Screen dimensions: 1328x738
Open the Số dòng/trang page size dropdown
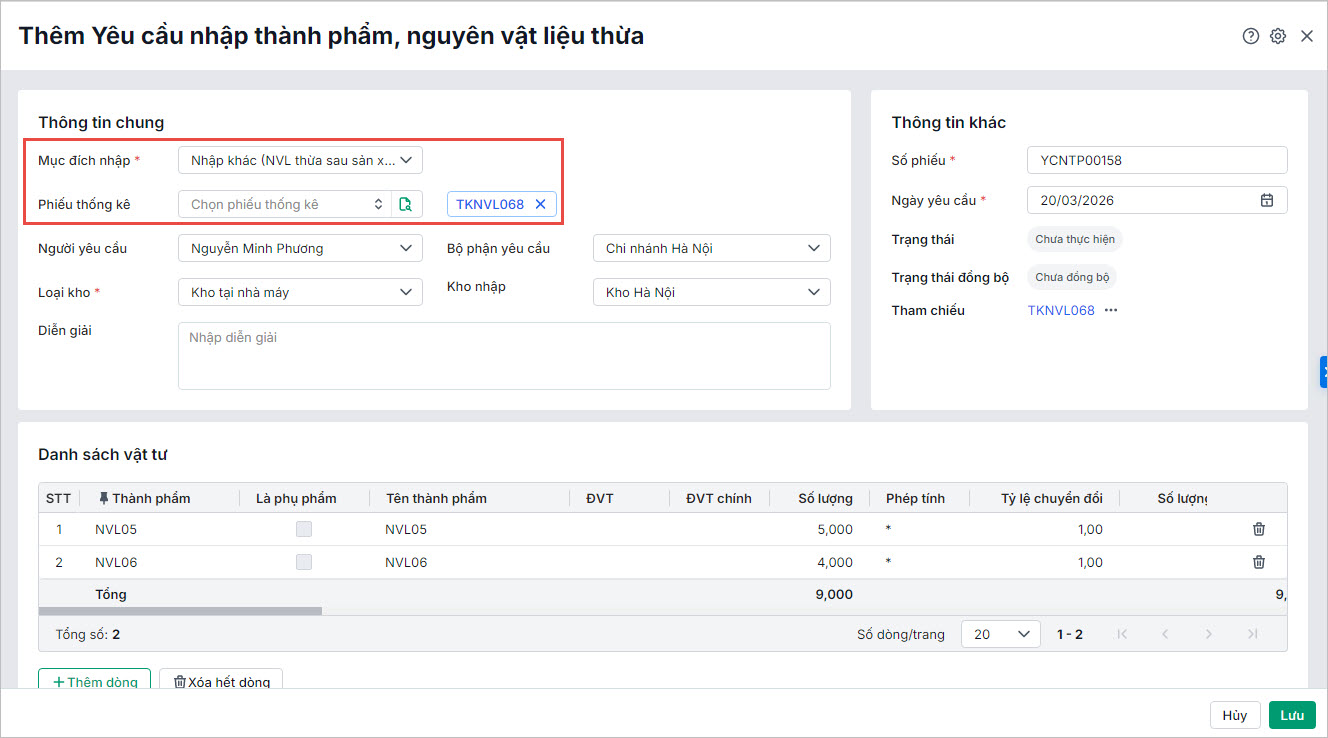coord(1000,634)
